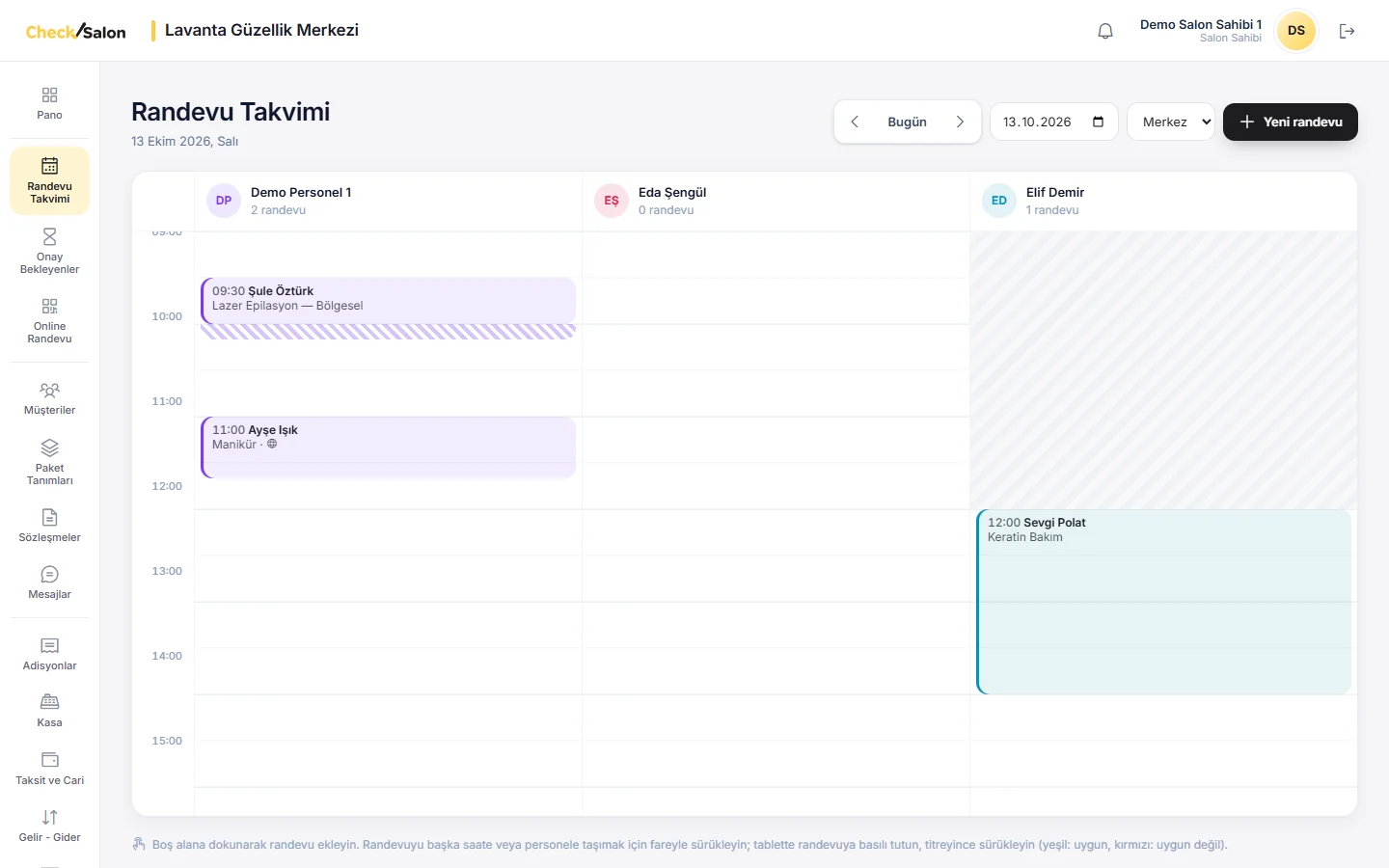This screenshot has width=1389, height=868.
Task: Click the EŞ avatar of Eda Şengül
Action: click(x=612, y=201)
